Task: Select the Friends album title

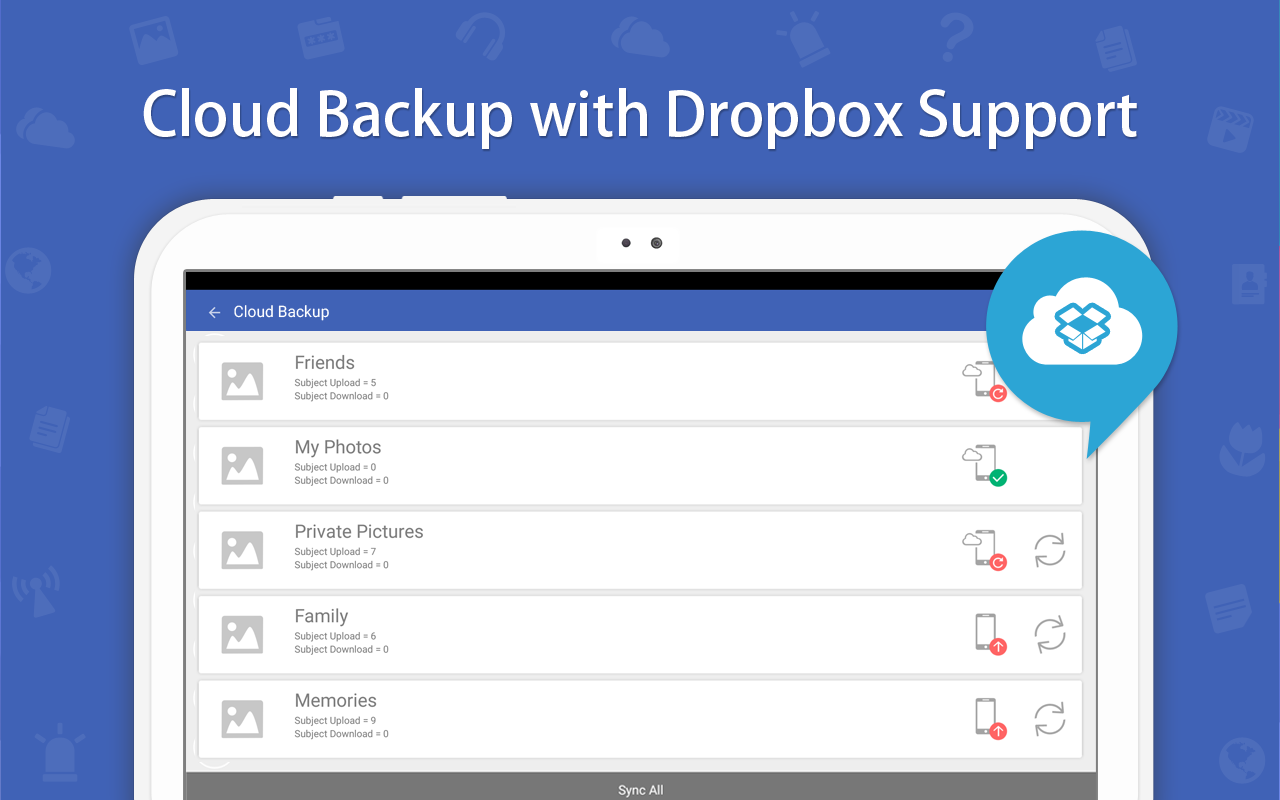Action: click(325, 363)
